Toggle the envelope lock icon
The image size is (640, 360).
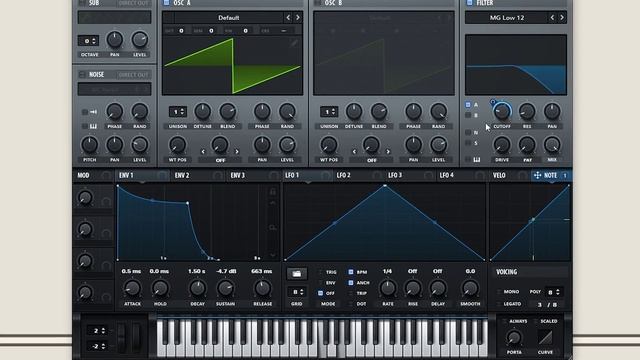(273, 191)
